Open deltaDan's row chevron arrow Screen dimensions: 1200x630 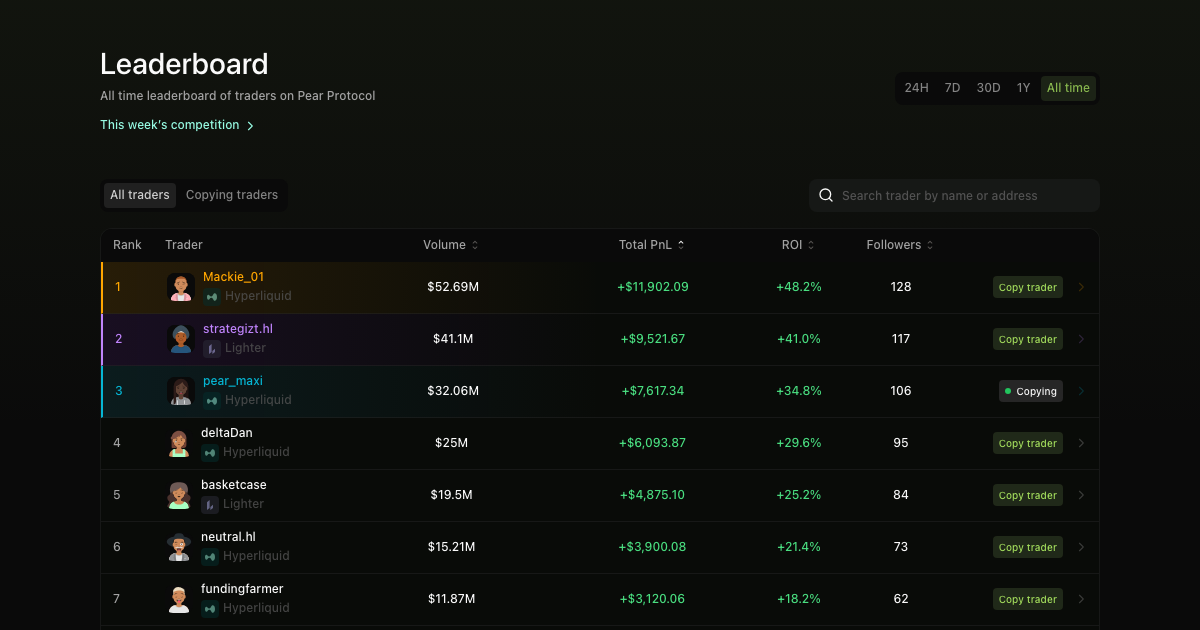coord(1081,443)
